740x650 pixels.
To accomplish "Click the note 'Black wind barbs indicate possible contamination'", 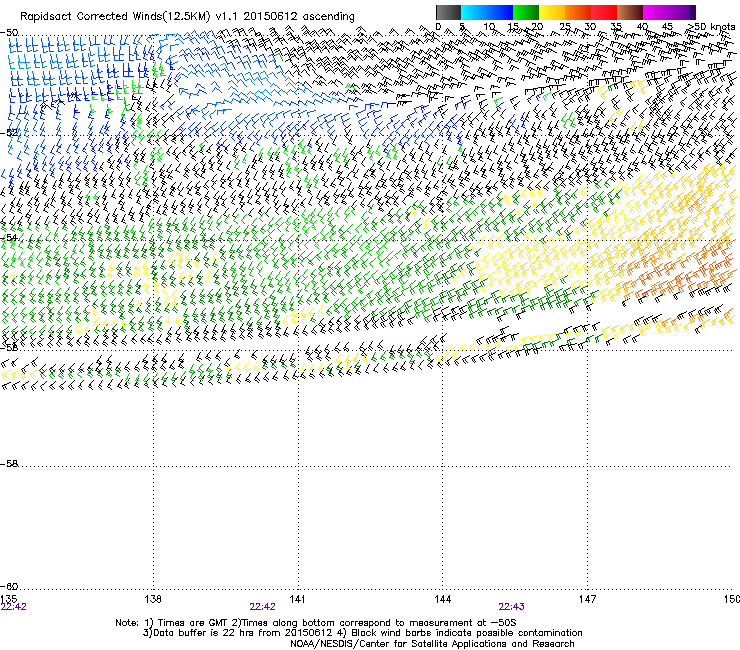I will 467,633.
